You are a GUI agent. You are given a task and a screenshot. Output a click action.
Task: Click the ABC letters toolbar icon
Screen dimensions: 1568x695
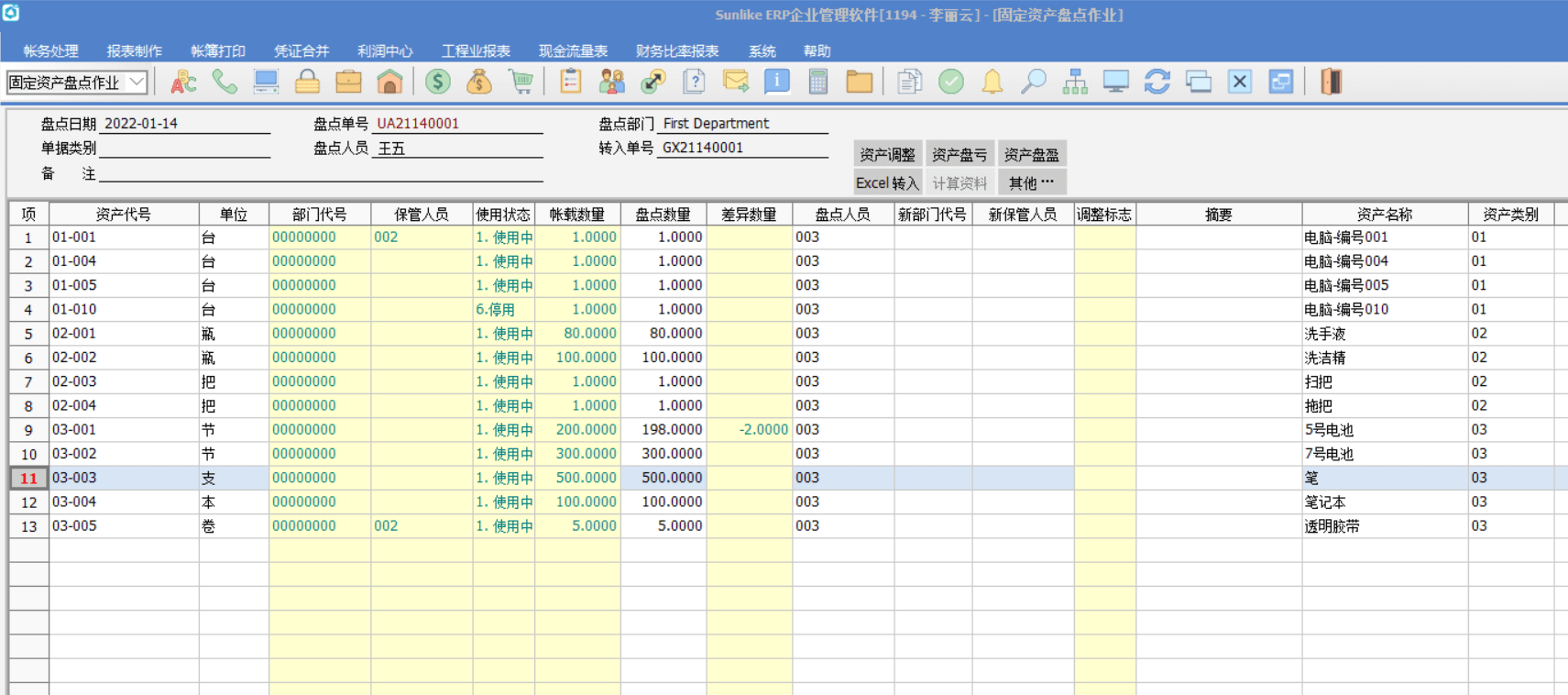(x=183, y=82)
